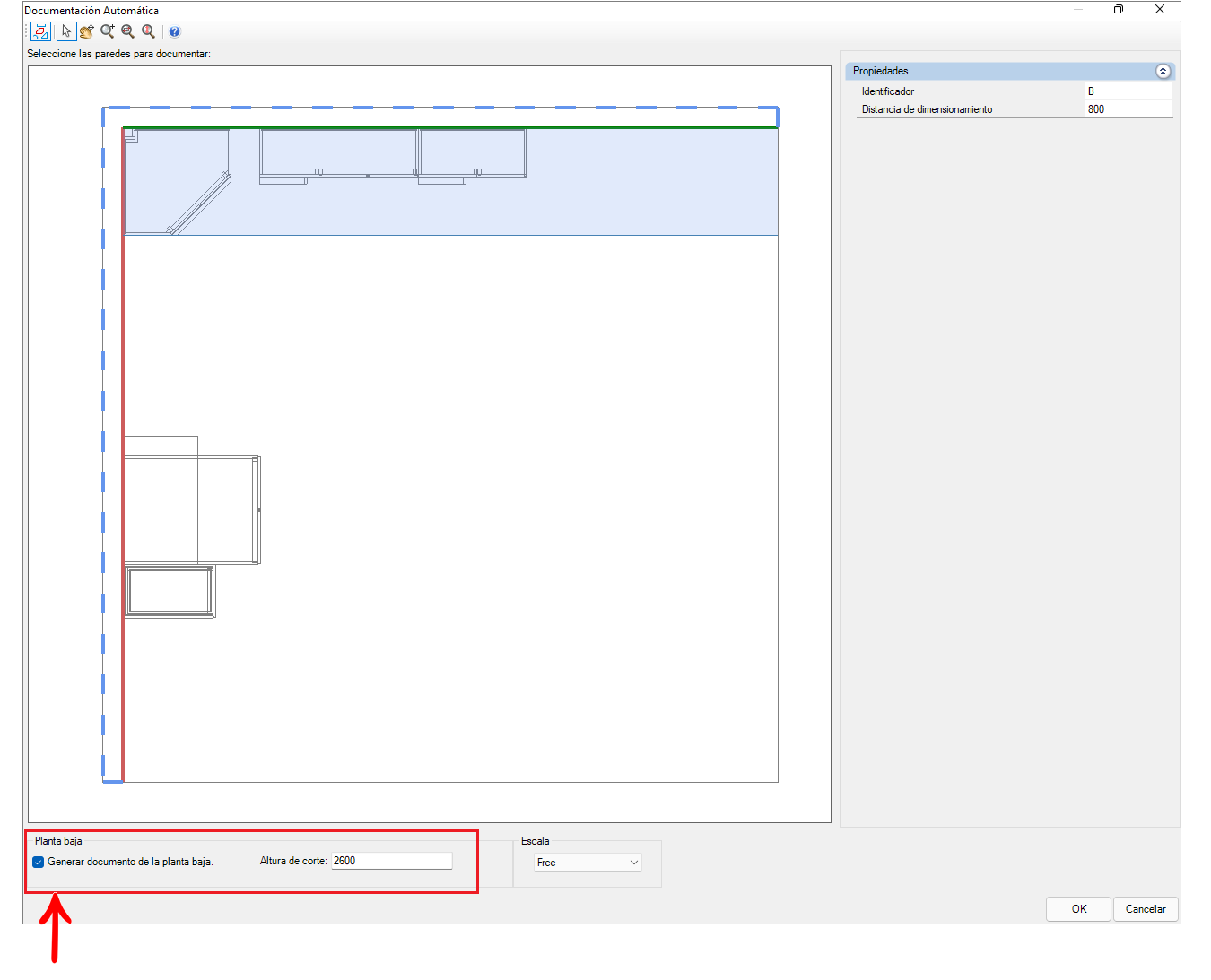
Task: Confirm with the OK button
Action: coord(1078,909)
